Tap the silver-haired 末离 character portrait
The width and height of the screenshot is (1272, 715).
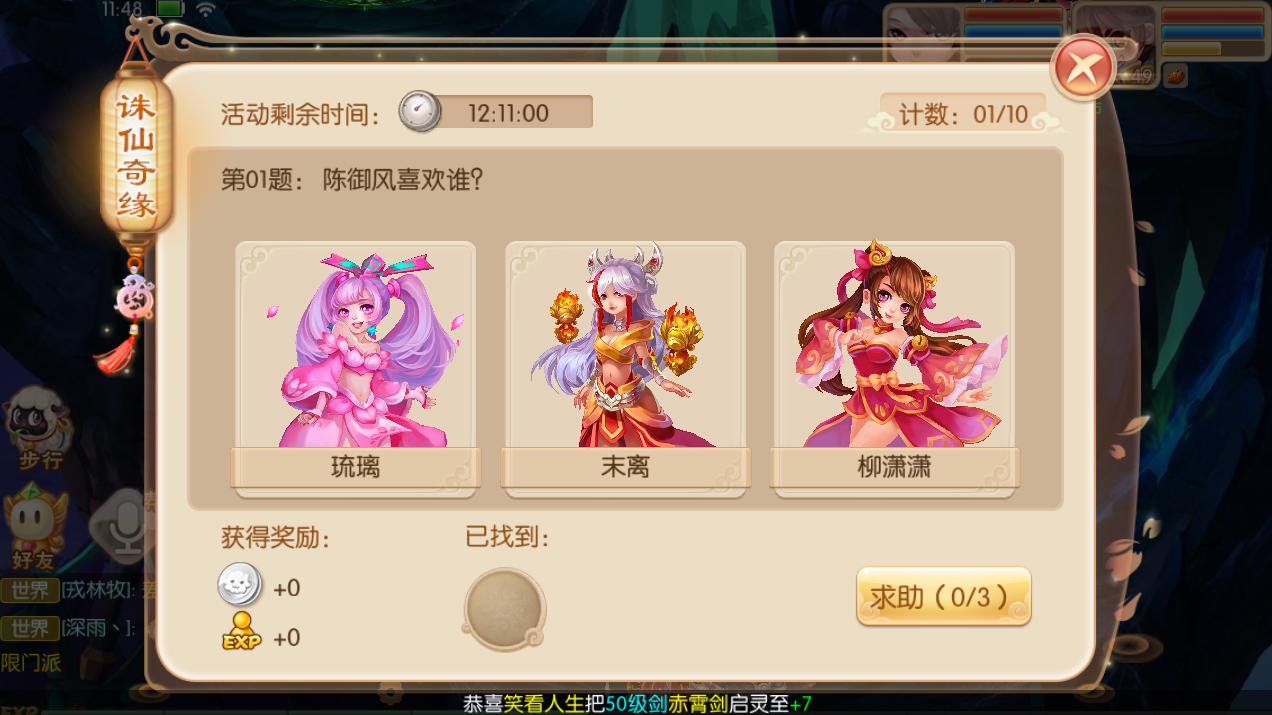tap(625, 346)
